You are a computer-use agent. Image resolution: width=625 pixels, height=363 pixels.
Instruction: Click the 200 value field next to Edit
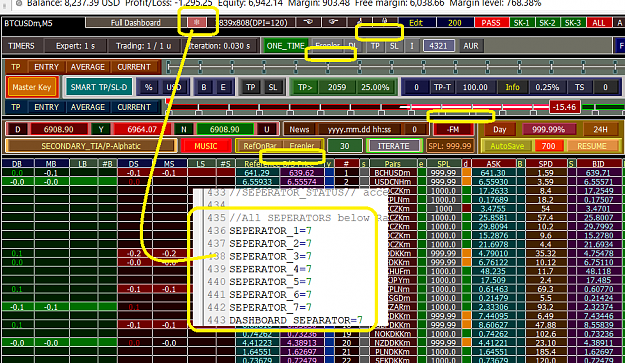point(454,23)
